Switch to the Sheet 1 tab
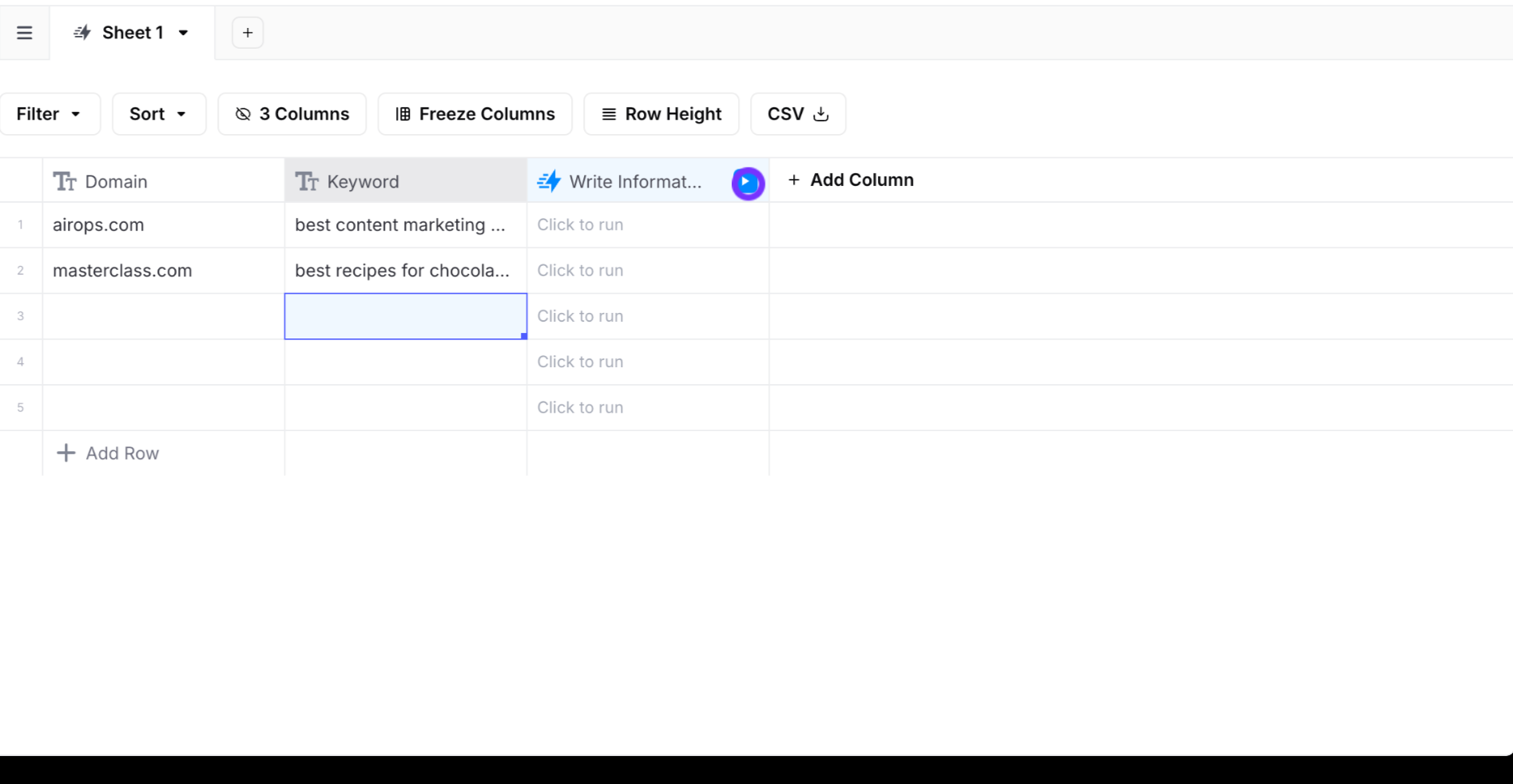Image resolution: width=1513 pixels, height=784 pixels. (x=133, y=33)
